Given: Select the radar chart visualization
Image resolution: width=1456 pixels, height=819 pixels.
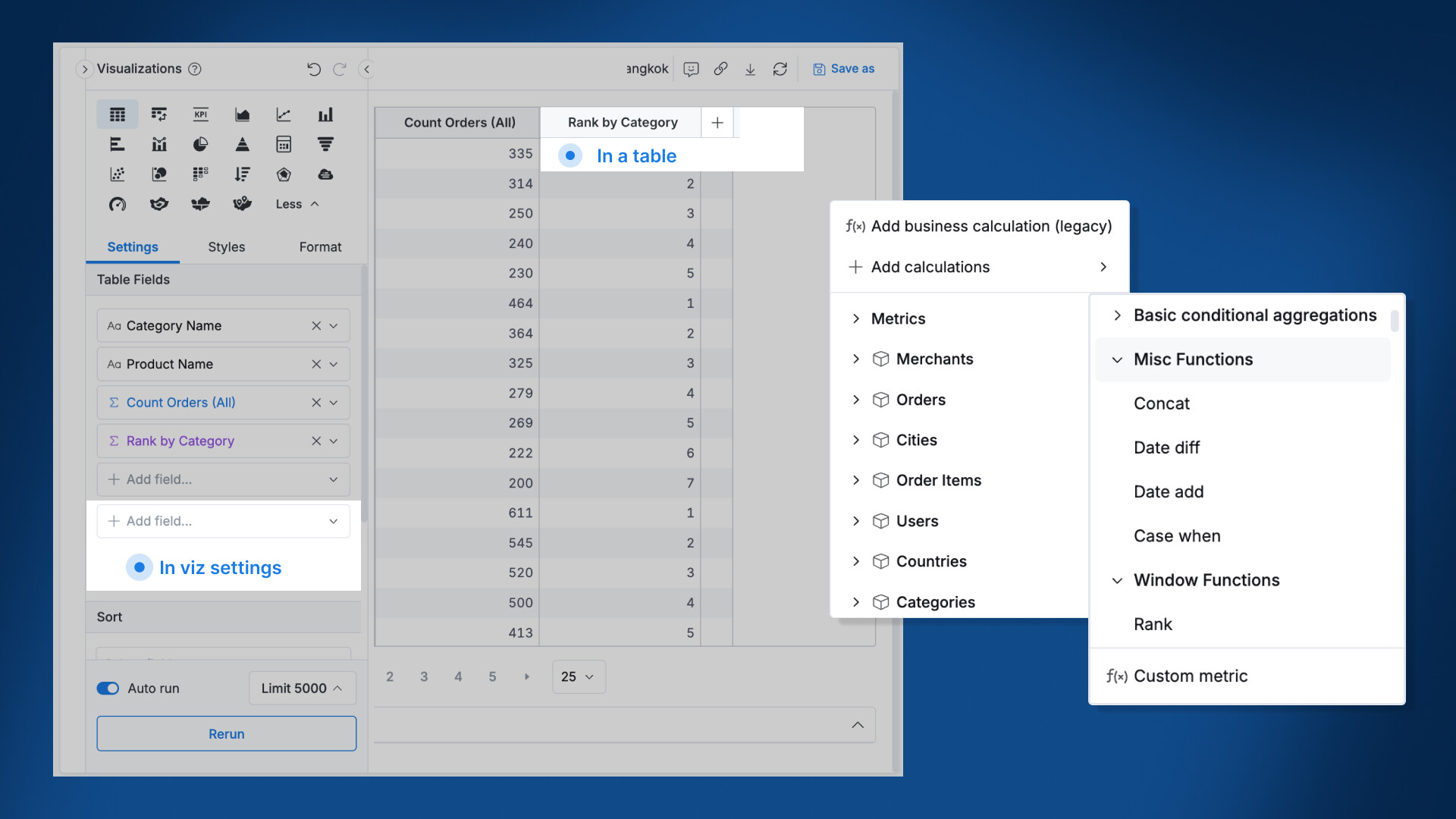Looking at the screenshot, I should 284,174.
